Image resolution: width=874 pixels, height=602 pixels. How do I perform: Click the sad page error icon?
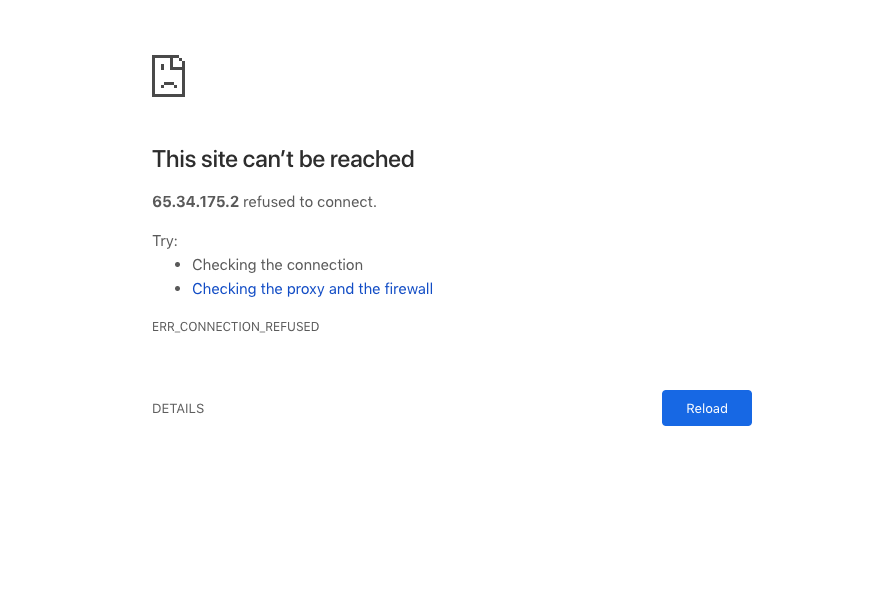tap(168, 76)
